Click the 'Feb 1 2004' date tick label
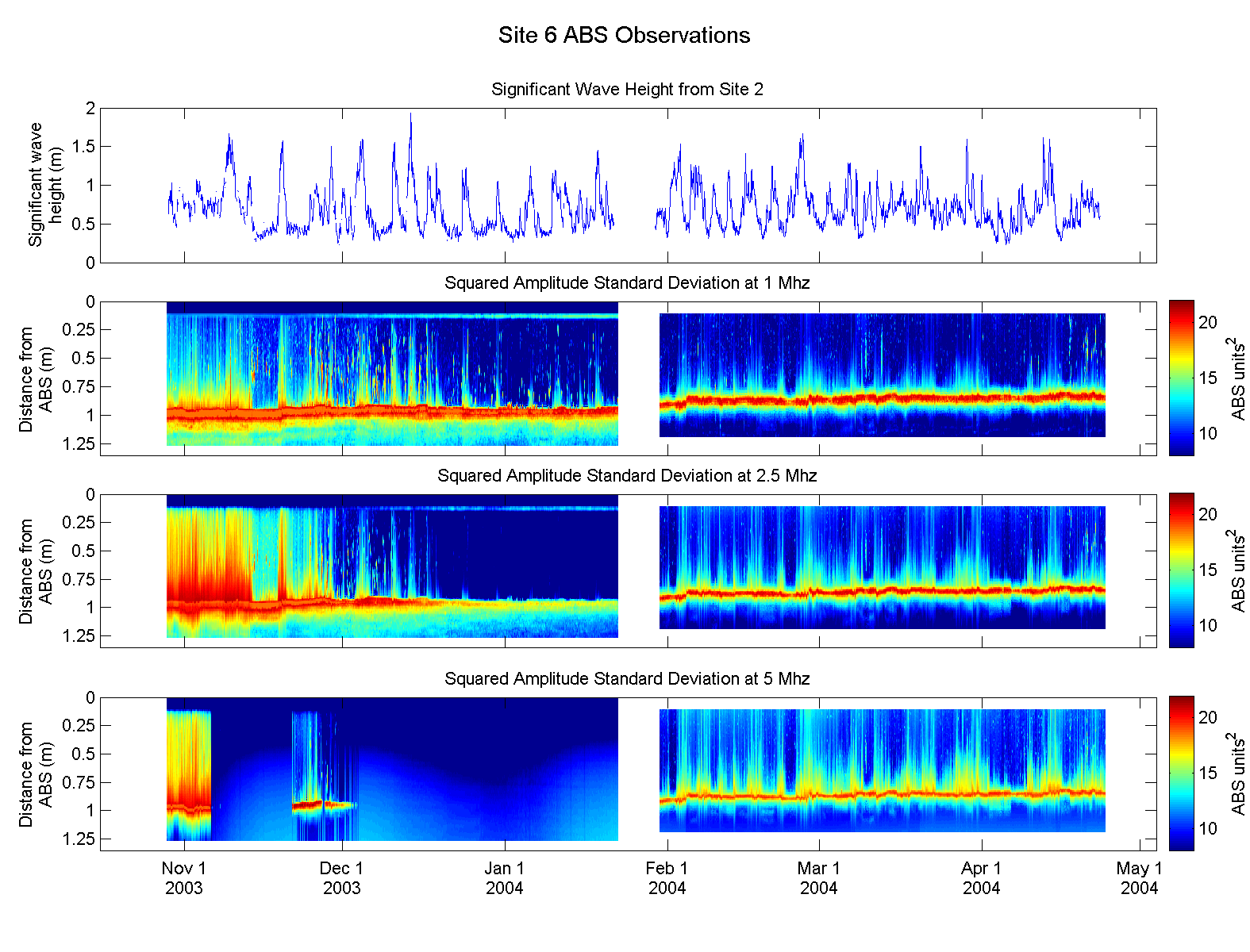 coord(667,878)
